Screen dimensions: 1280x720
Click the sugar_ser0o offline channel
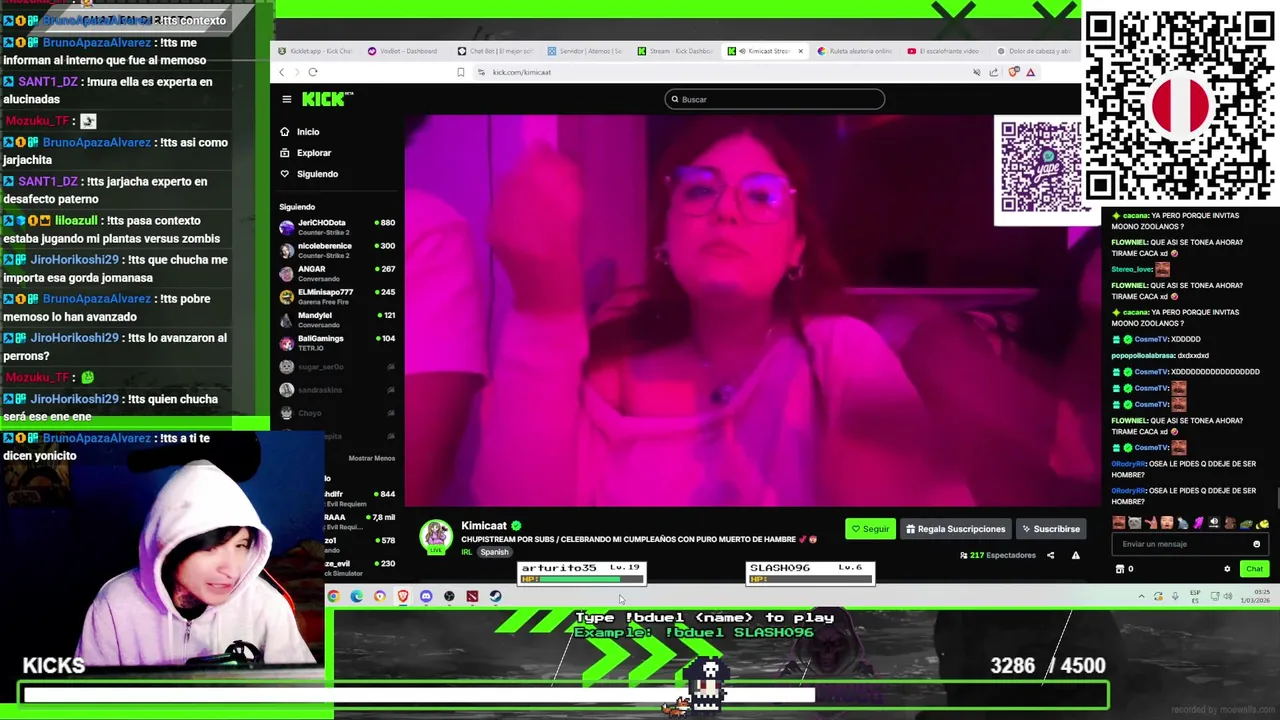[337, 367]
